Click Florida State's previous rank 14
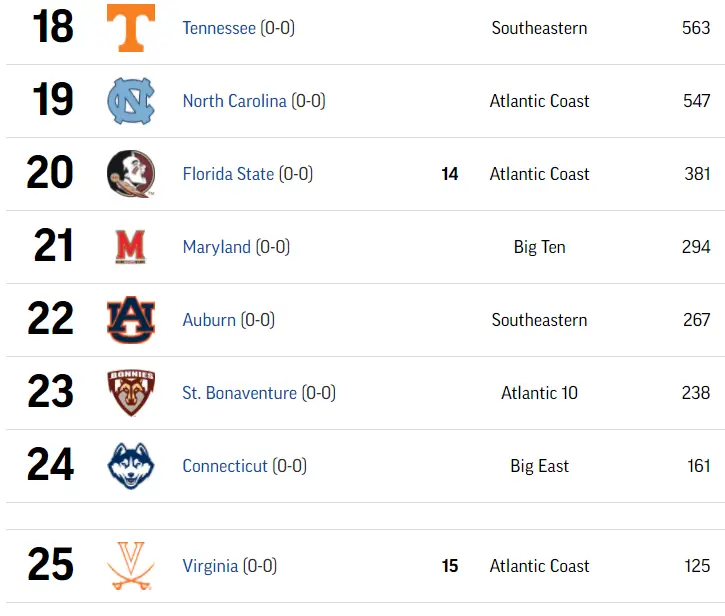 pos(450,174)
